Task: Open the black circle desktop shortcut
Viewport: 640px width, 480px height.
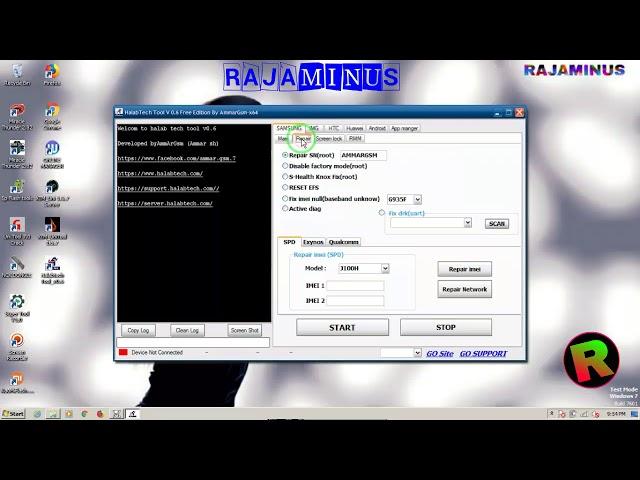Action: point(52,193)
